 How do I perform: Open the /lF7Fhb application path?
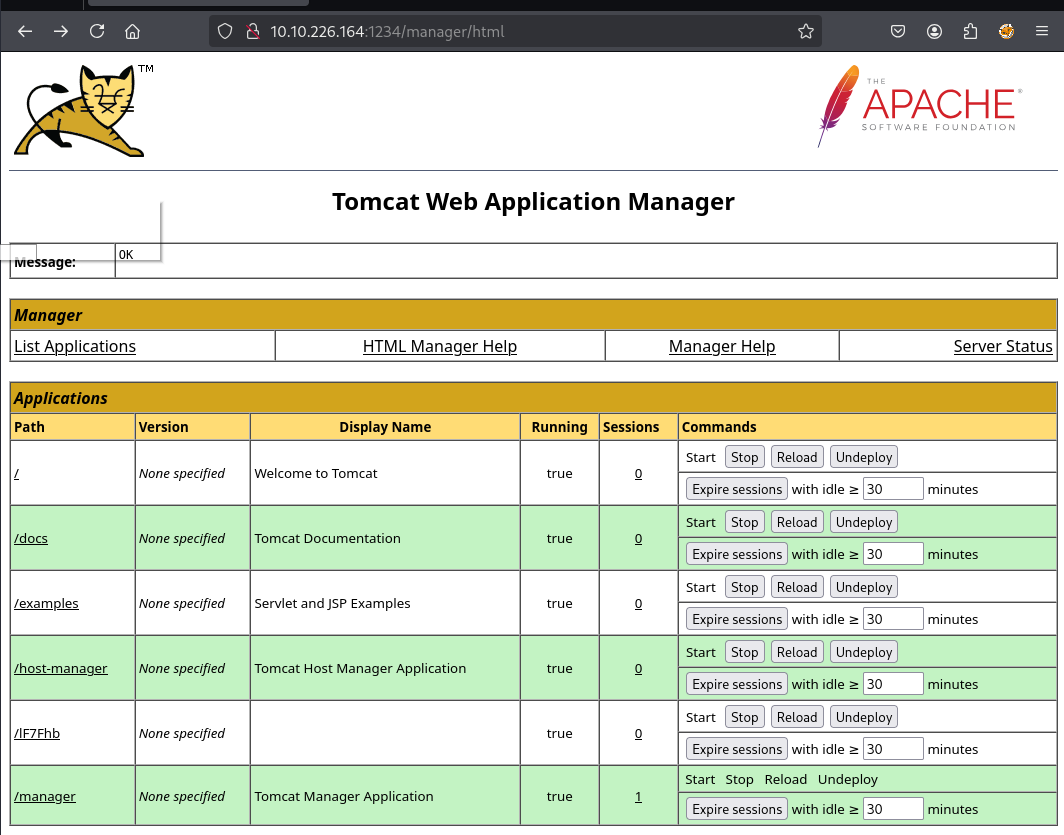coord(37,733)
